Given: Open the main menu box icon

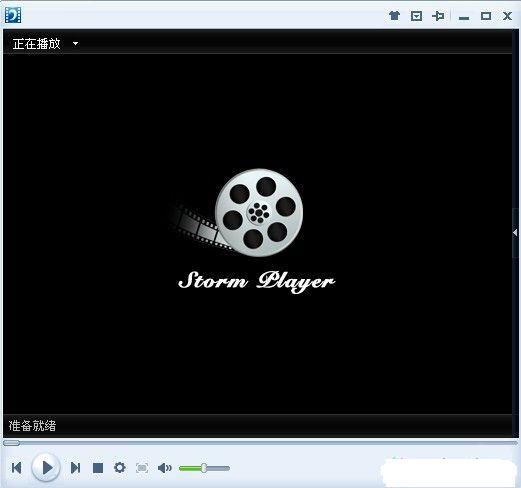Looking at the screenshot, I should pos(416,16).
